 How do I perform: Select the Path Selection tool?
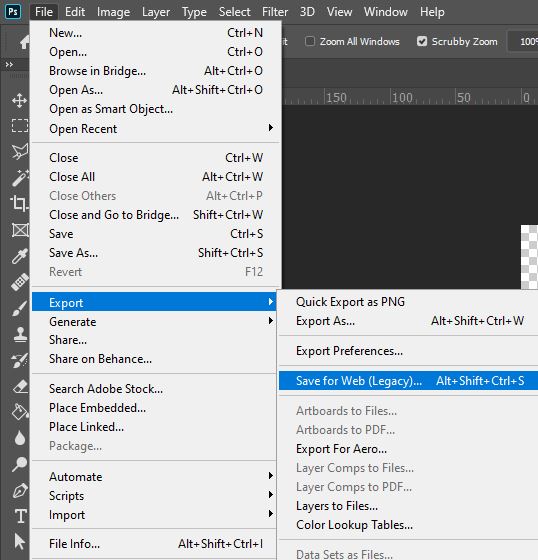(x=20, y=542)
